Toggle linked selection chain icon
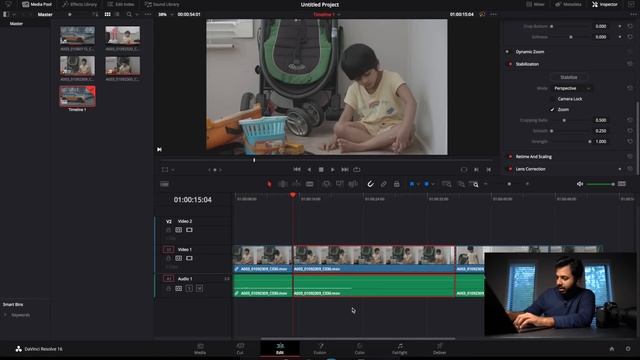Viewport: 640px width, 360px height. [x=384, y=184]
